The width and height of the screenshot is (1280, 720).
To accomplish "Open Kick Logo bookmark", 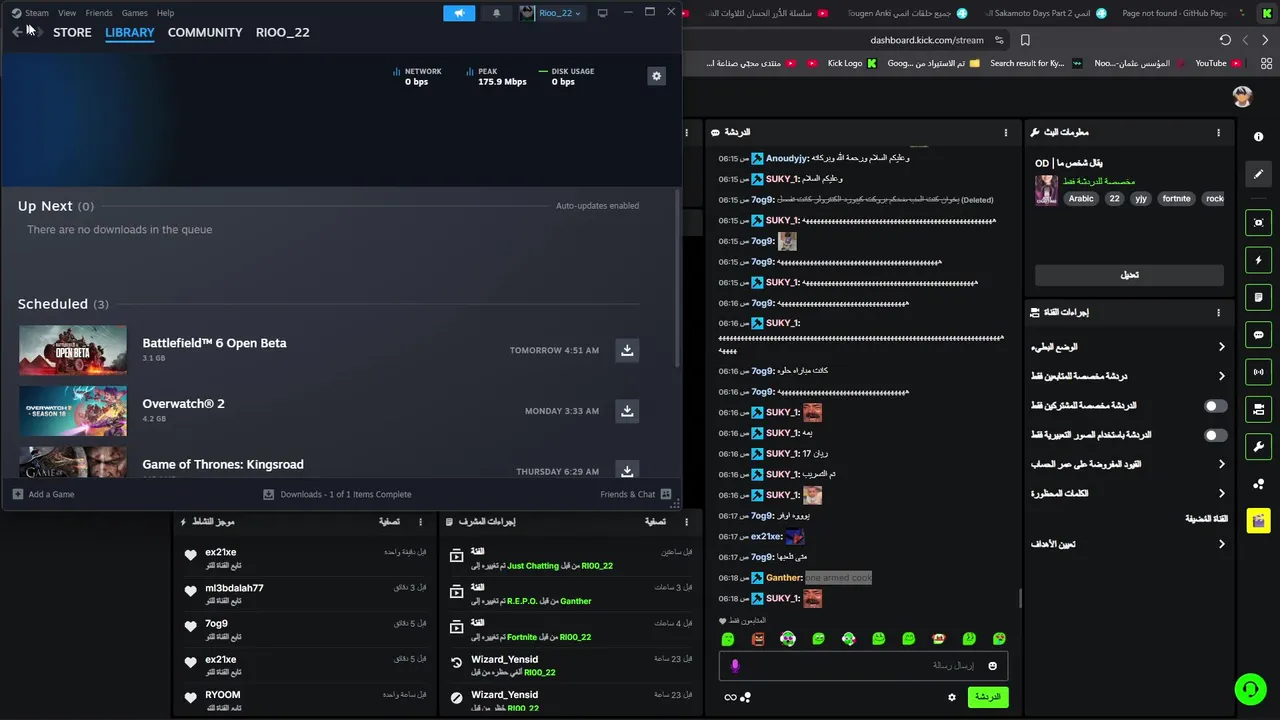I will pos(852,63).
